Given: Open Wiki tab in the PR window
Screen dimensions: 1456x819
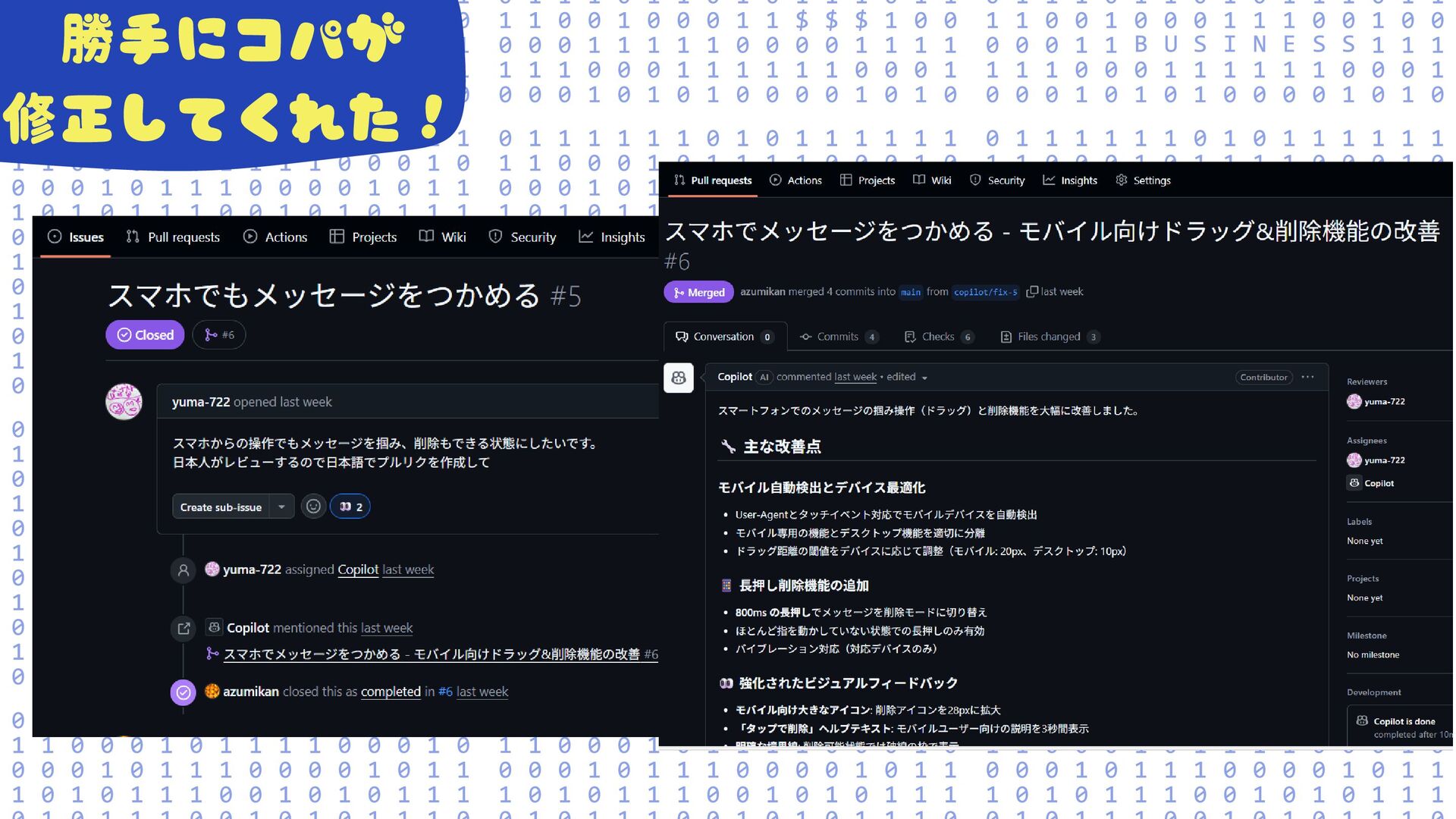Looking at the screenshot, I should (x=932, y=180).
